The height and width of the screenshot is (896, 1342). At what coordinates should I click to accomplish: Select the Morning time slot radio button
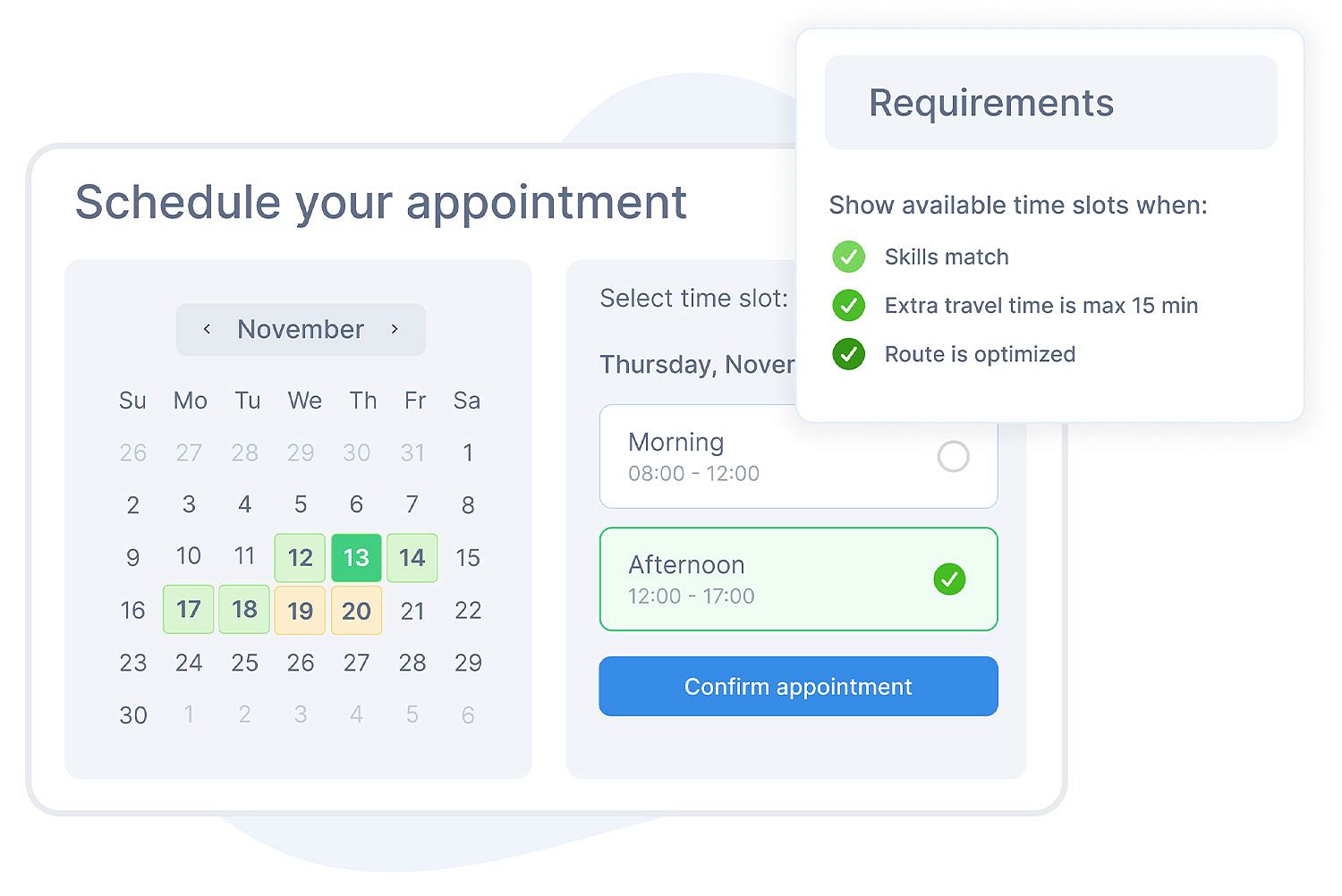953,457
